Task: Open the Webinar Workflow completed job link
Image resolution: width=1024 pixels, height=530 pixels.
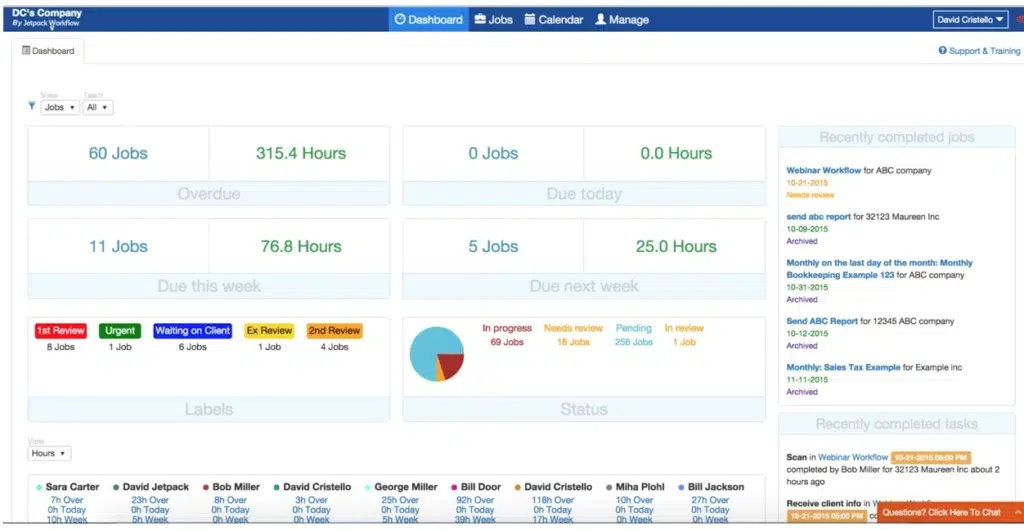Action: pos(823,171)
